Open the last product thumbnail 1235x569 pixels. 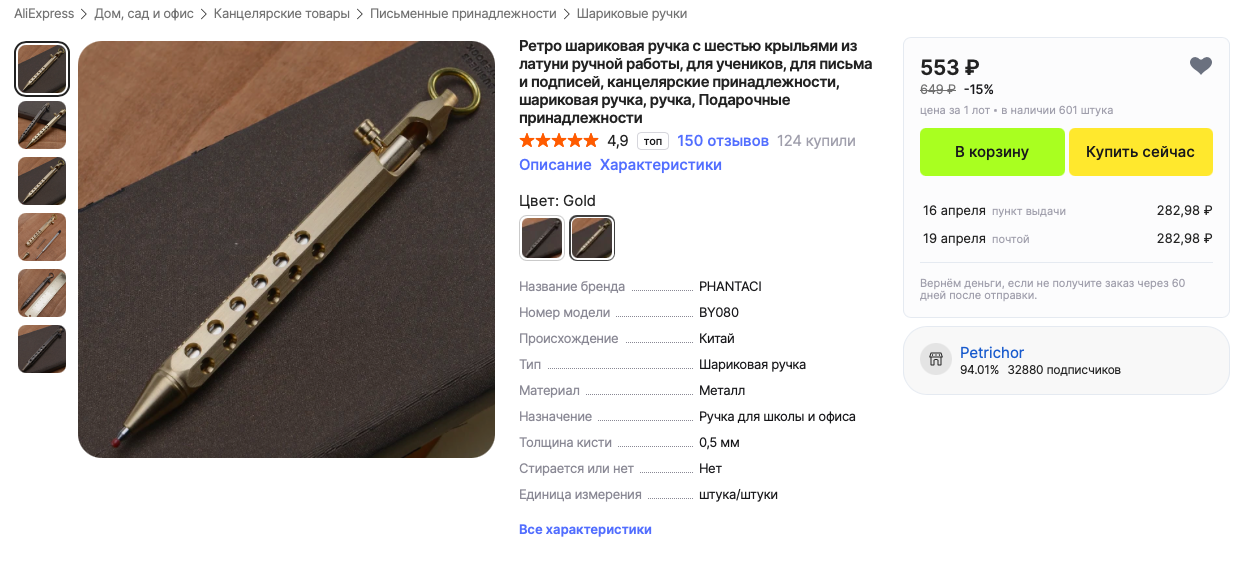42,349
